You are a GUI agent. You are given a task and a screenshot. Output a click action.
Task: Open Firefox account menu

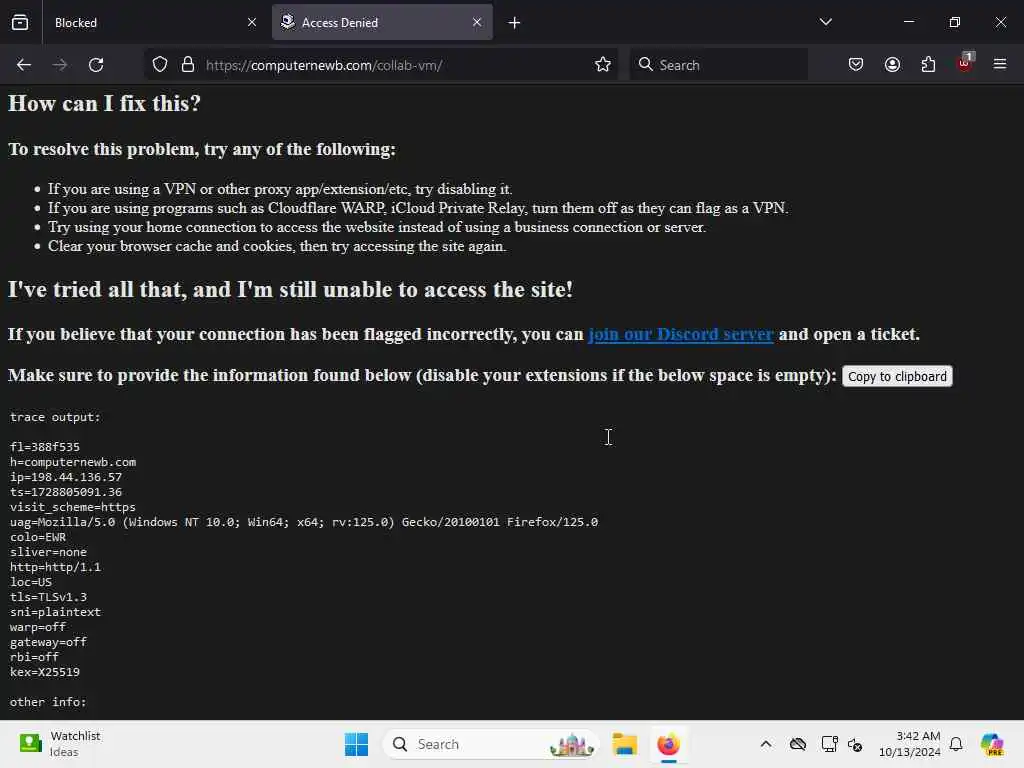(892, 65)
